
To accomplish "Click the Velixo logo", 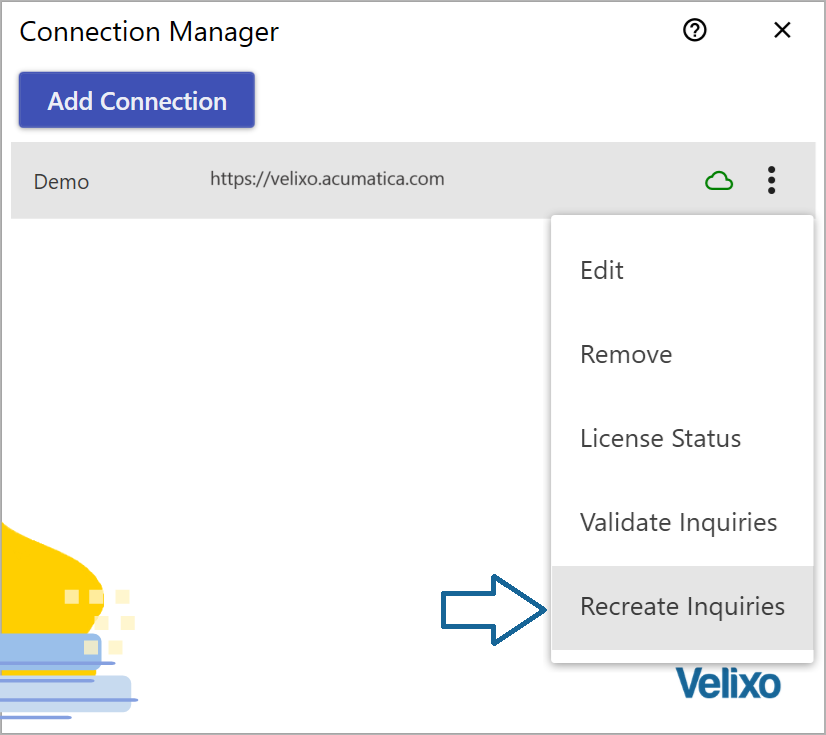I will point(728,683).
